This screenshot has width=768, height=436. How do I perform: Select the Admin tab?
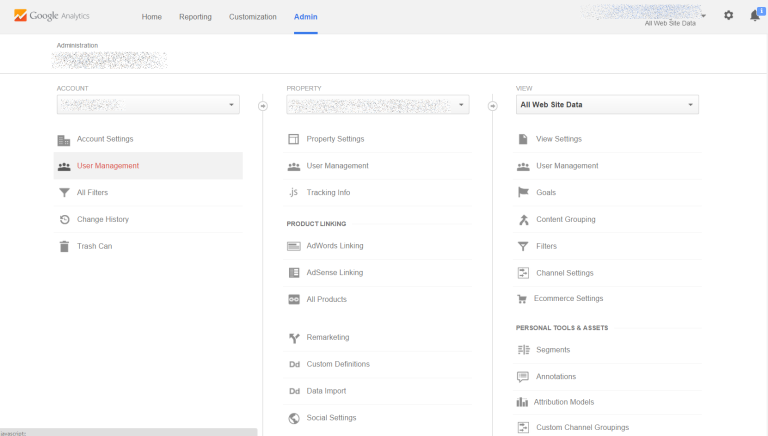click(306, 17)
